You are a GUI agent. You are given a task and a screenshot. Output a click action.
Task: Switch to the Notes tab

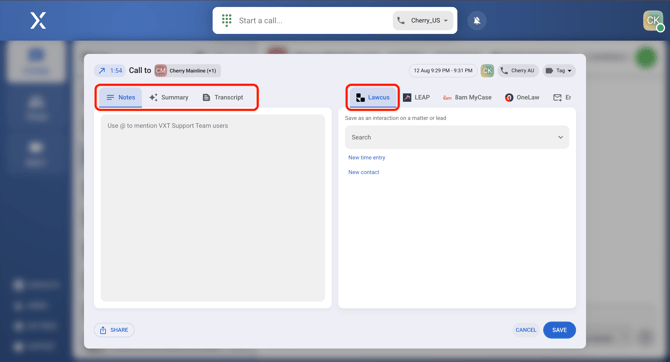(x=120, y=97)
